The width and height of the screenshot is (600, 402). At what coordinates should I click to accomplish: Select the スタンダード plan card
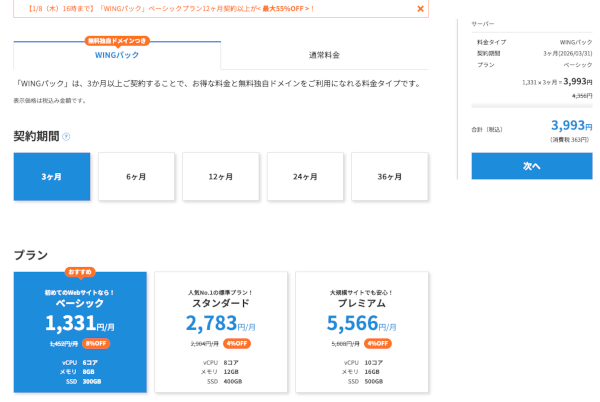pos(220,332)
